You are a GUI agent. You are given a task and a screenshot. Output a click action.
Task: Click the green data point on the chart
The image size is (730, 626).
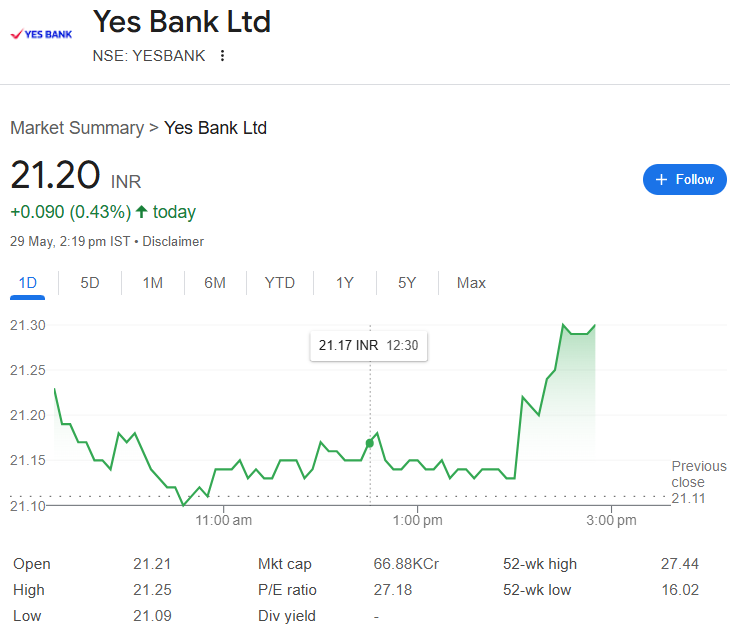(370, 443)
